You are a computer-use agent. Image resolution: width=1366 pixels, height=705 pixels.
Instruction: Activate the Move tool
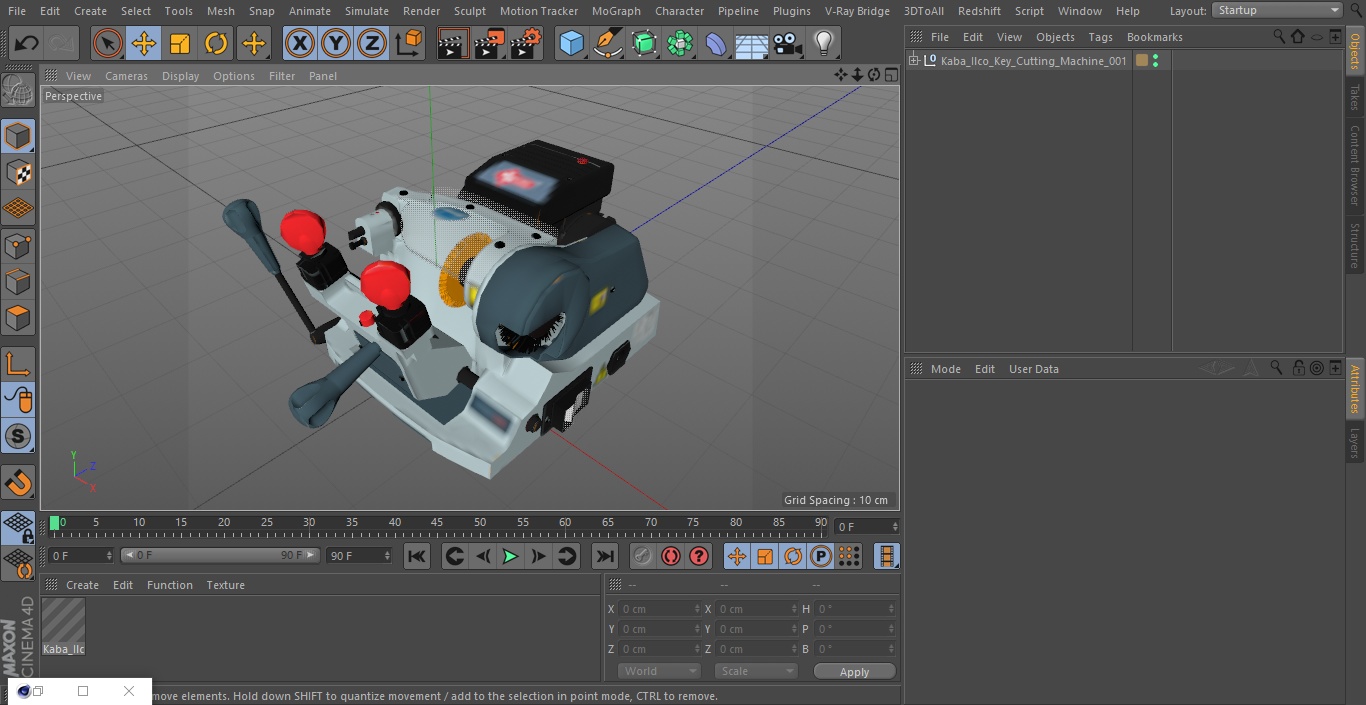pos(144,43)
